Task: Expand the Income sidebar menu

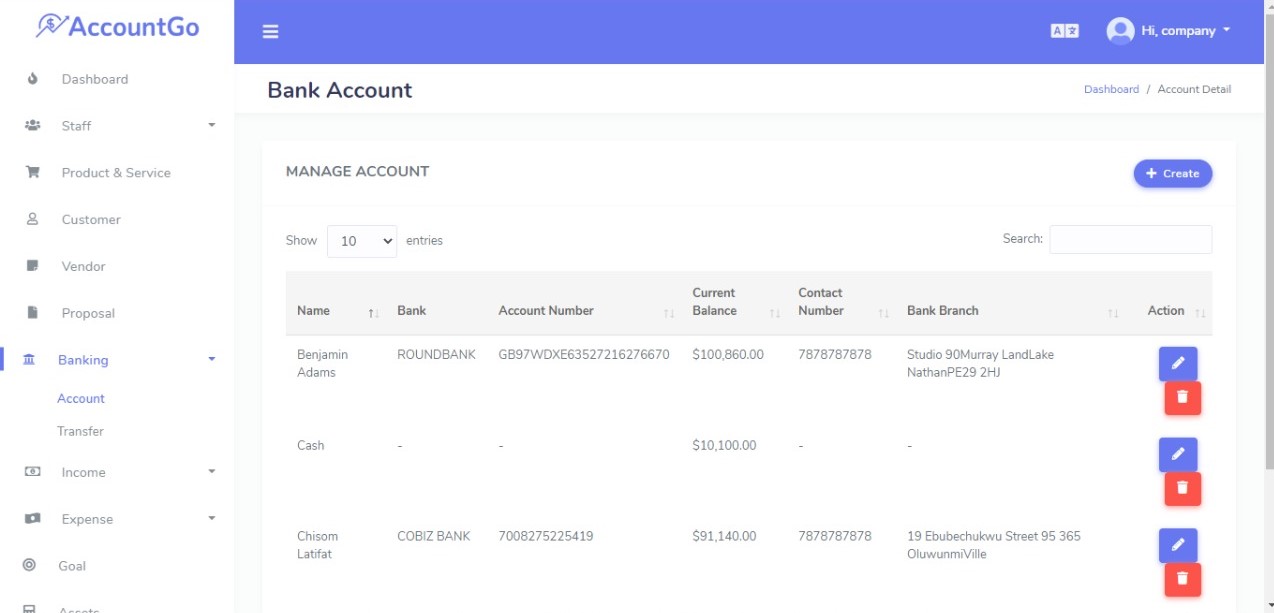Action: 117,472
